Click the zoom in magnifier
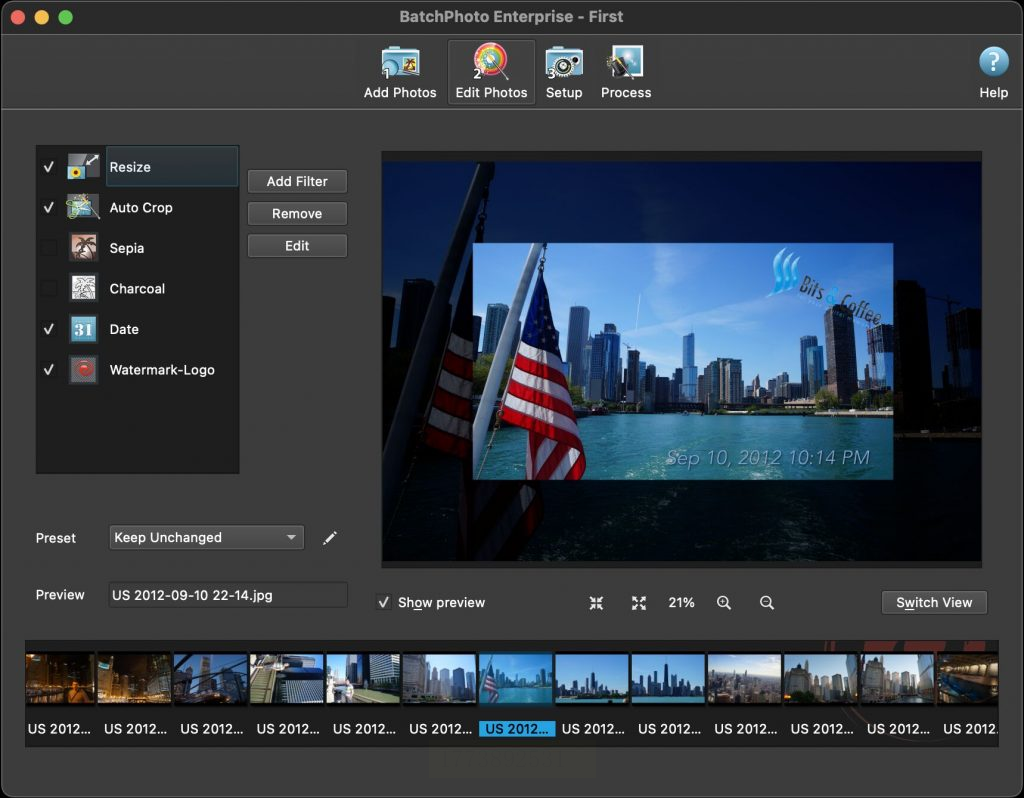 (x=724, y=603)
